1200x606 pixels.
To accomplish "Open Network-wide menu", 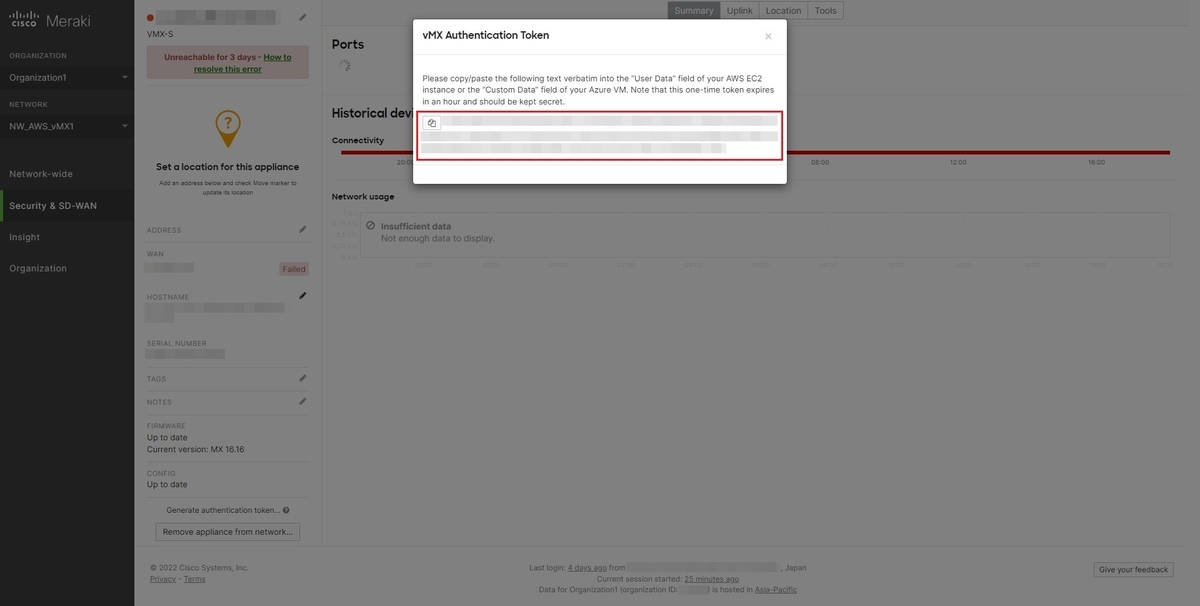I will click(41, 174).
